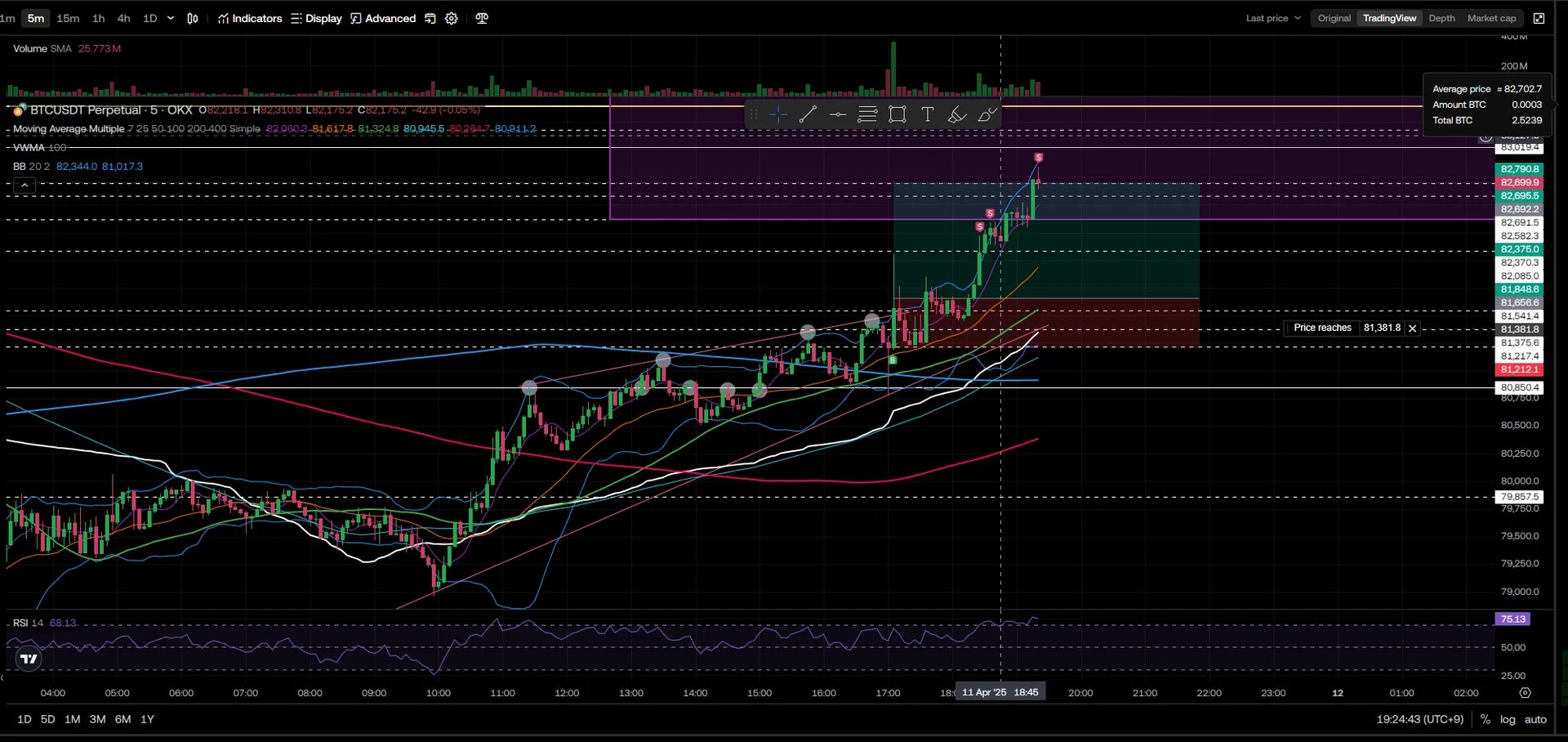Screen dimensions: 1568x742
Task: Expand the more timeframes dropdown arrow
Action: [x=171, y=18]
